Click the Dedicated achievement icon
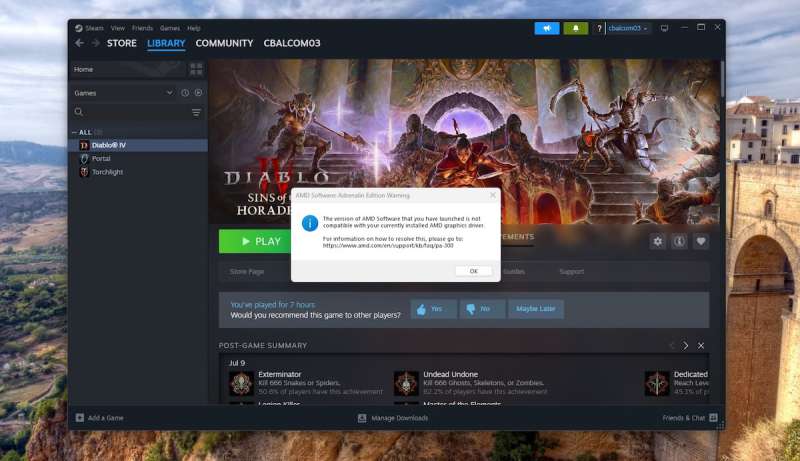 657,383
